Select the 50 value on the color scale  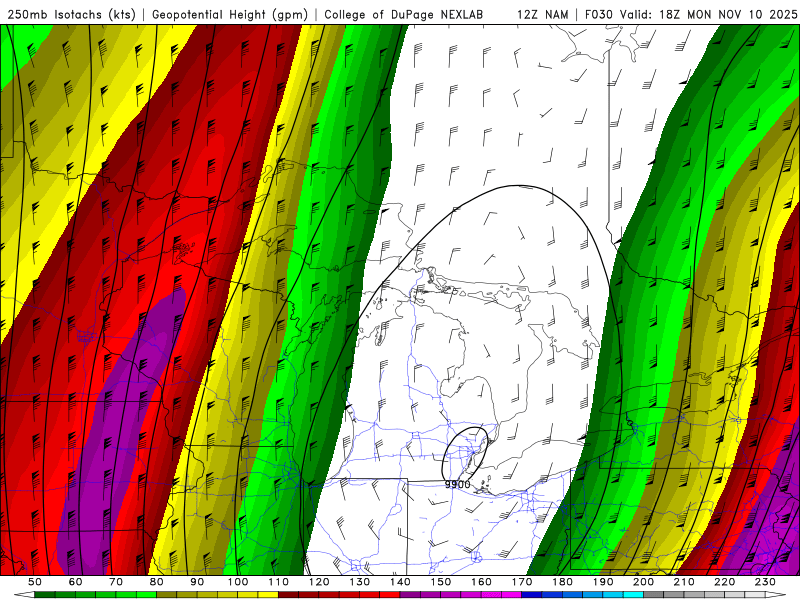click(35, 582)
